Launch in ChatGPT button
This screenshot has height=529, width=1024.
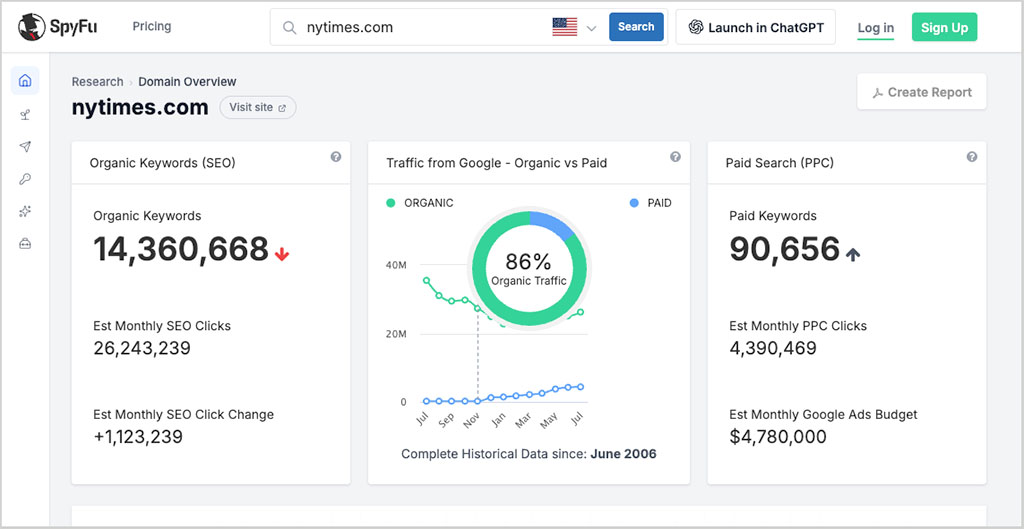click(756, 27)
